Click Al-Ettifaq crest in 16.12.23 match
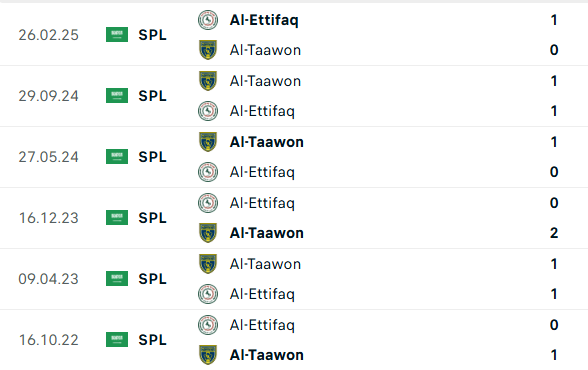Viewport: 588px width, 370px height. pos(208,203)
